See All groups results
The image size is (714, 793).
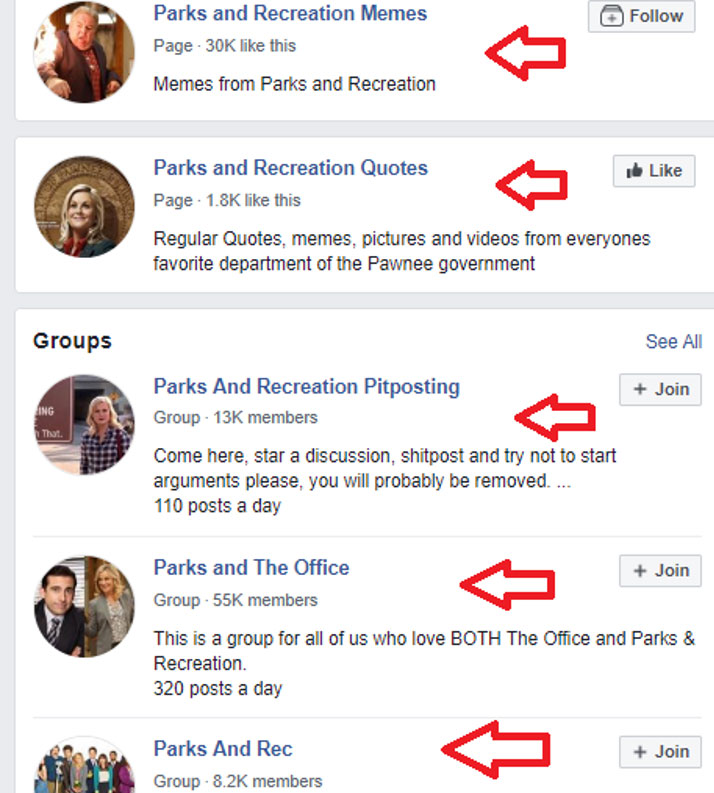pyautogui.click(x=674, y=342)
